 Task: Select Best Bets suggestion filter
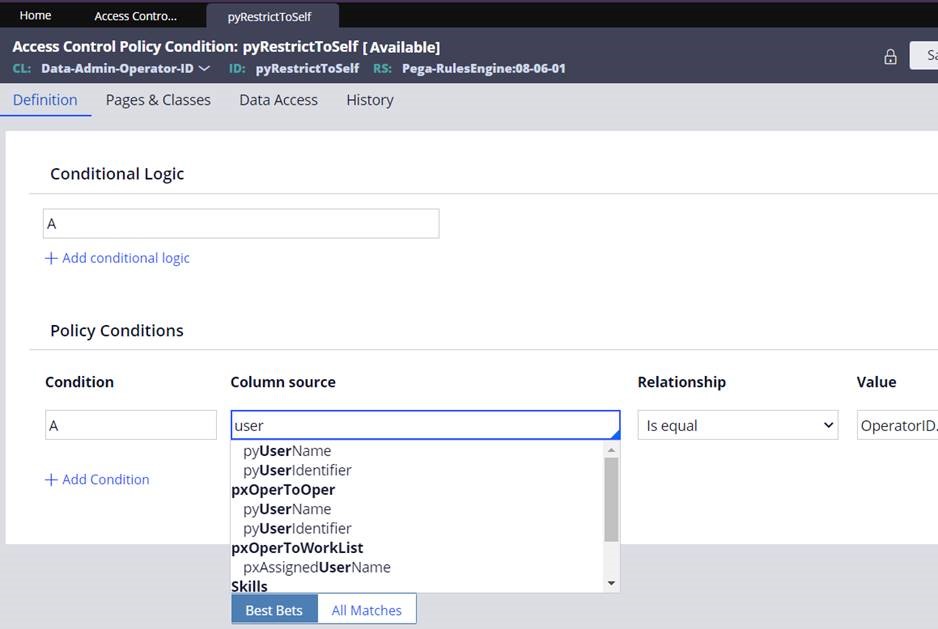[x=274, y=610]
